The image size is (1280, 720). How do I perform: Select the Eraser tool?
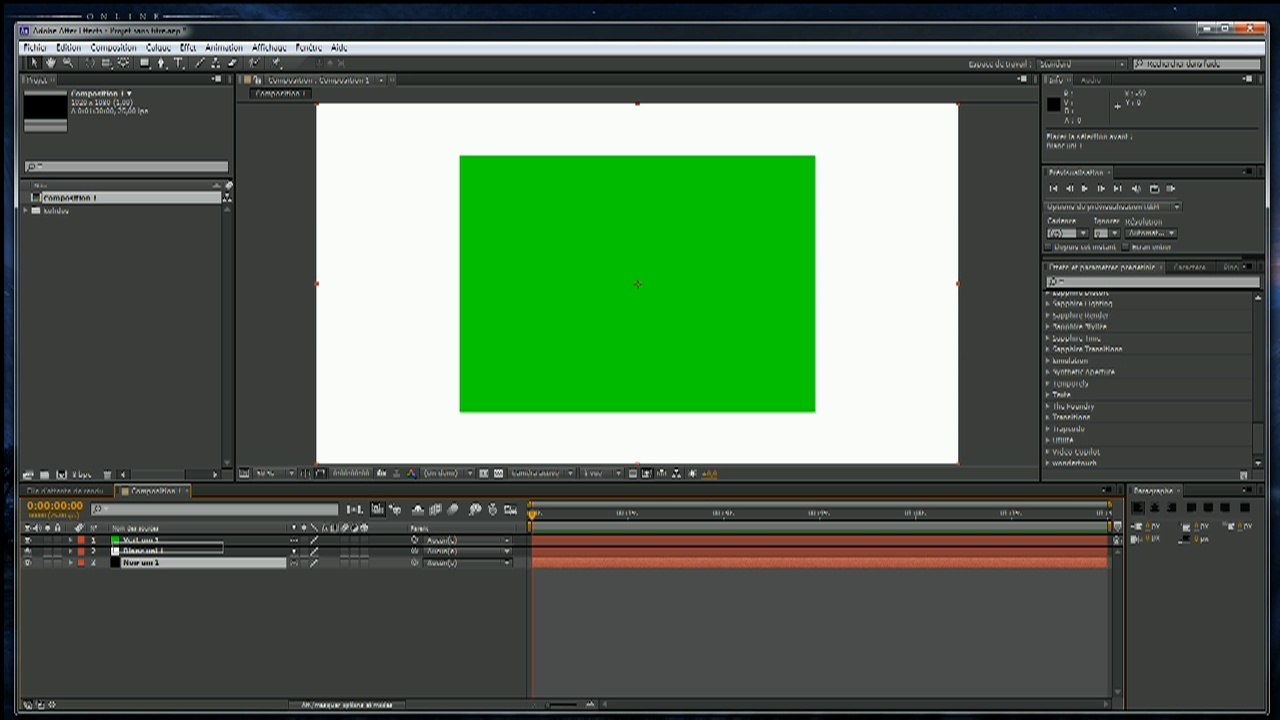point(232,63)
